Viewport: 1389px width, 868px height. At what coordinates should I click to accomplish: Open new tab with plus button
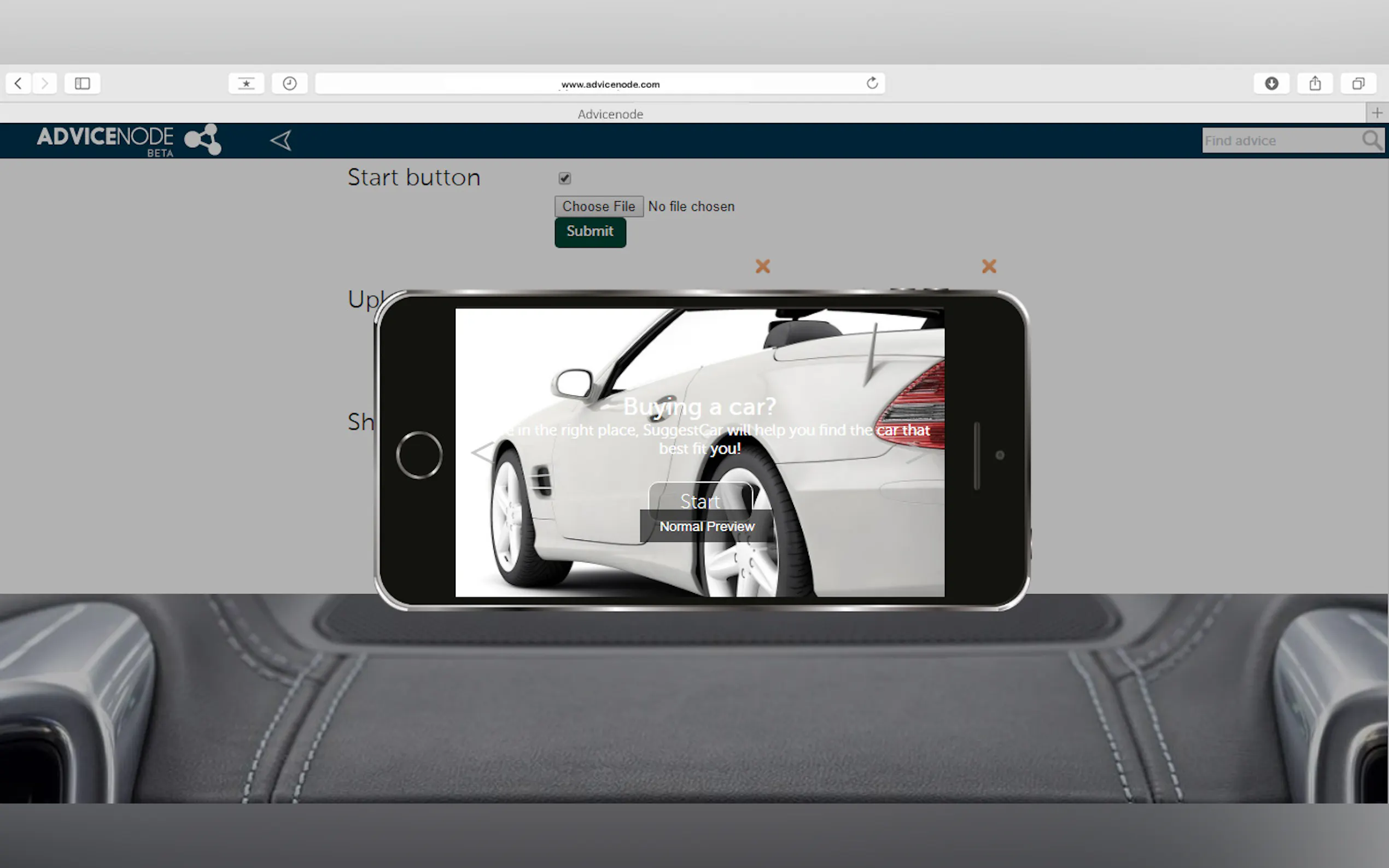[x=1377, y=113]
